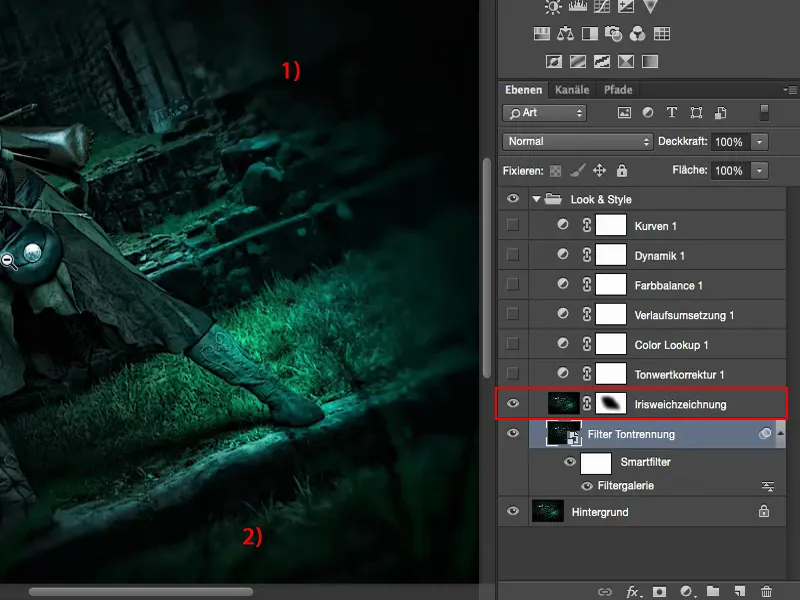Add a Color Balance scales icon
Image resolution: width=800 pixels, height=600 pixels.
coord(565,34)
